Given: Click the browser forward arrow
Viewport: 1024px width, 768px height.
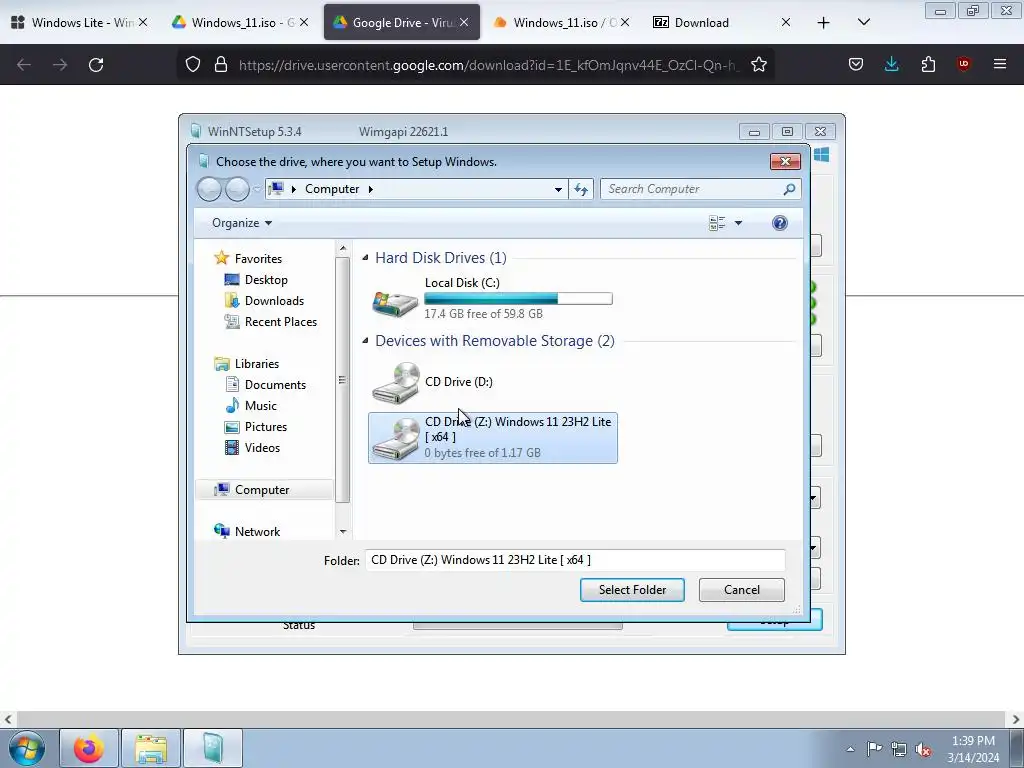Looking at the screenshot, I should click(x=60, y=64).
